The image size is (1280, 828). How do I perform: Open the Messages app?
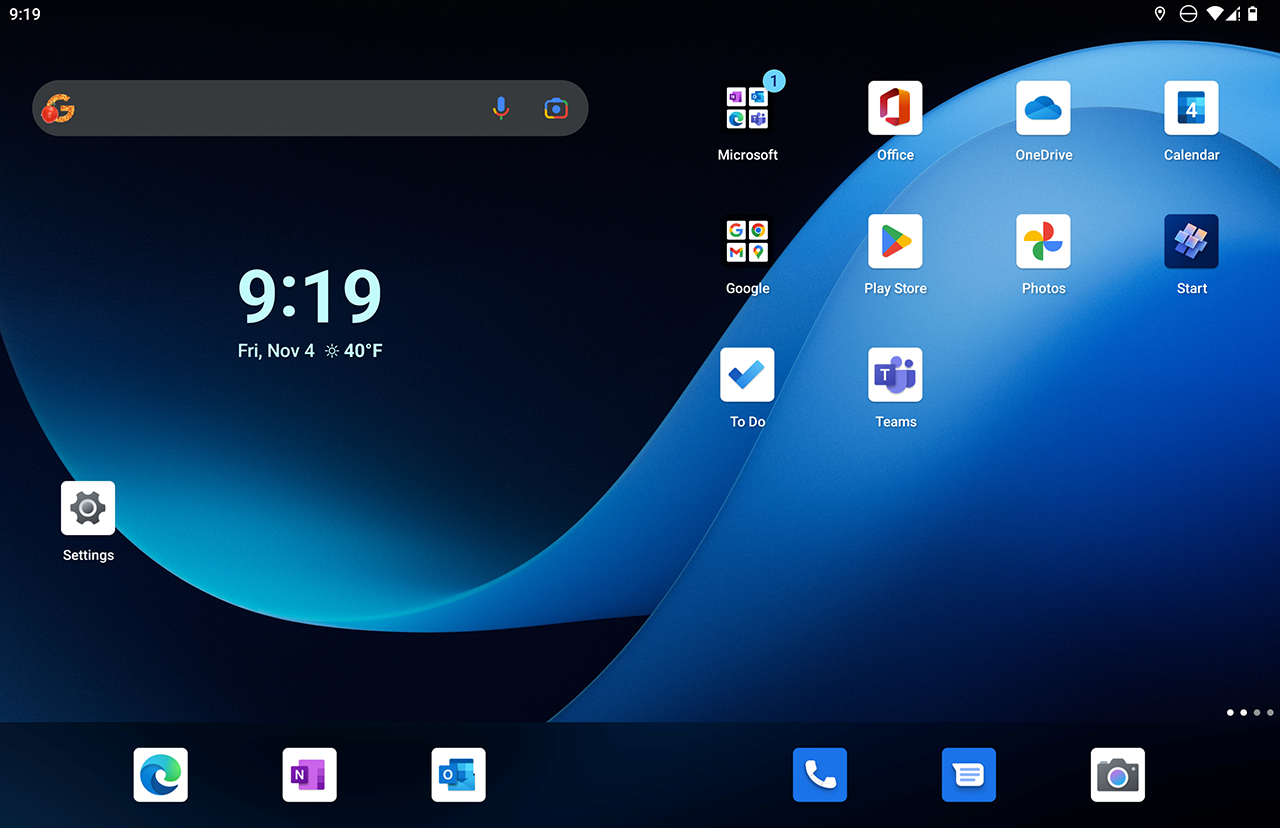point(969,775)
